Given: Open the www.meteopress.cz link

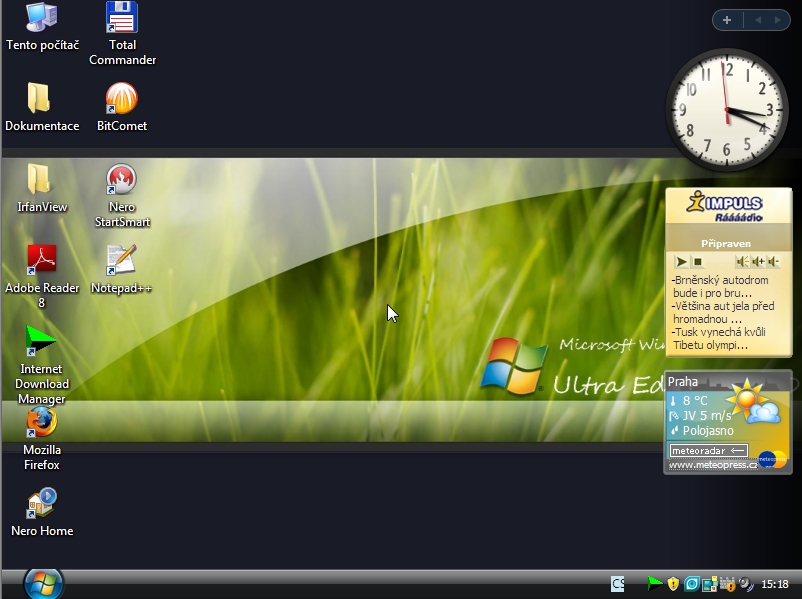Looking at the screenshot, I should point(712,465).
